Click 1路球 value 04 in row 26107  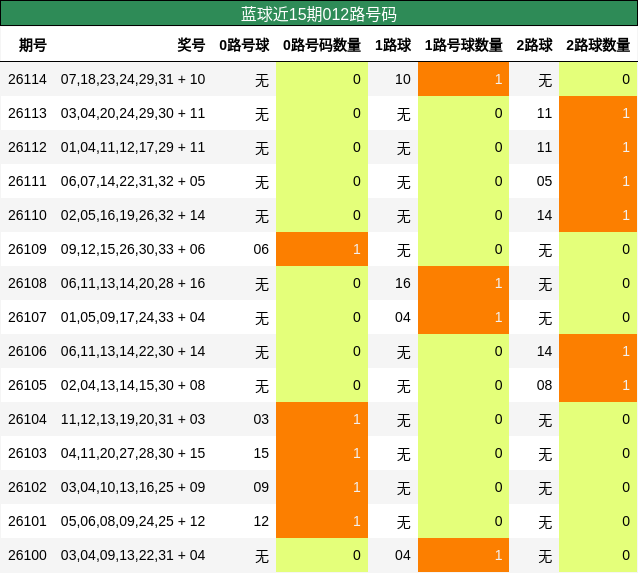click(403, 317)
